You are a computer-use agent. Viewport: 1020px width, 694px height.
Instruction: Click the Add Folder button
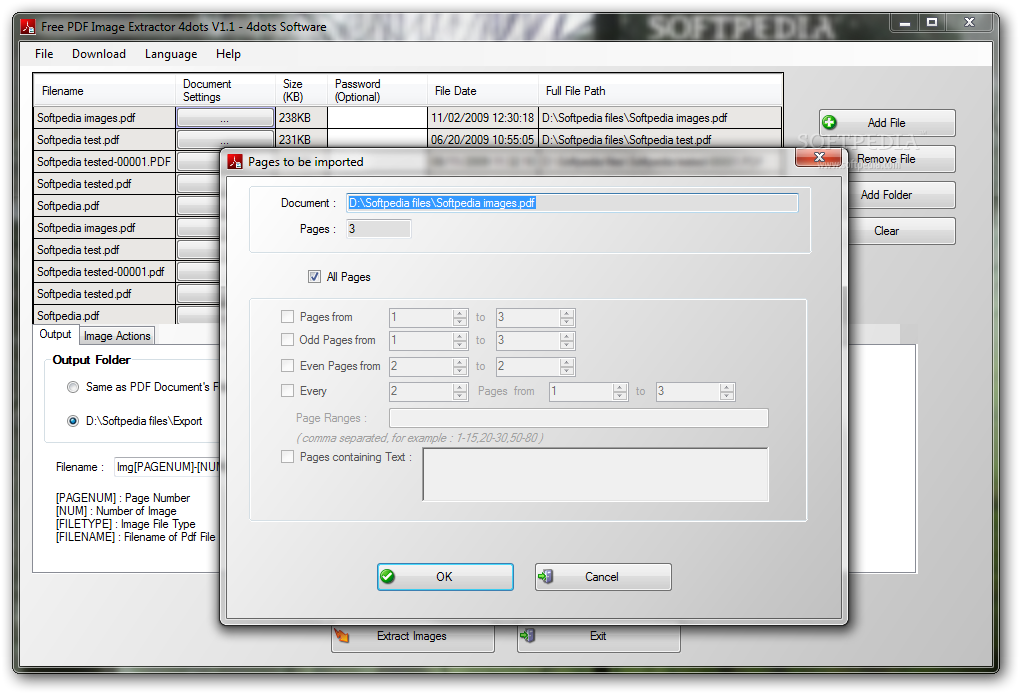pyautogui.click(x=902, y=195)
